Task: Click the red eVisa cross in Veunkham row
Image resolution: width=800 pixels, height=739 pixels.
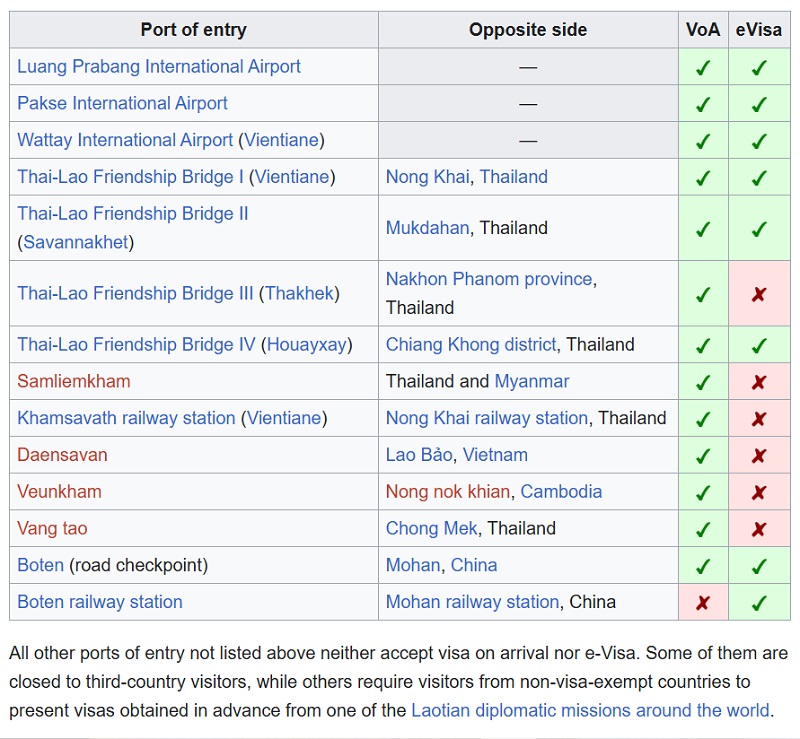Action: tap(759, 492)
